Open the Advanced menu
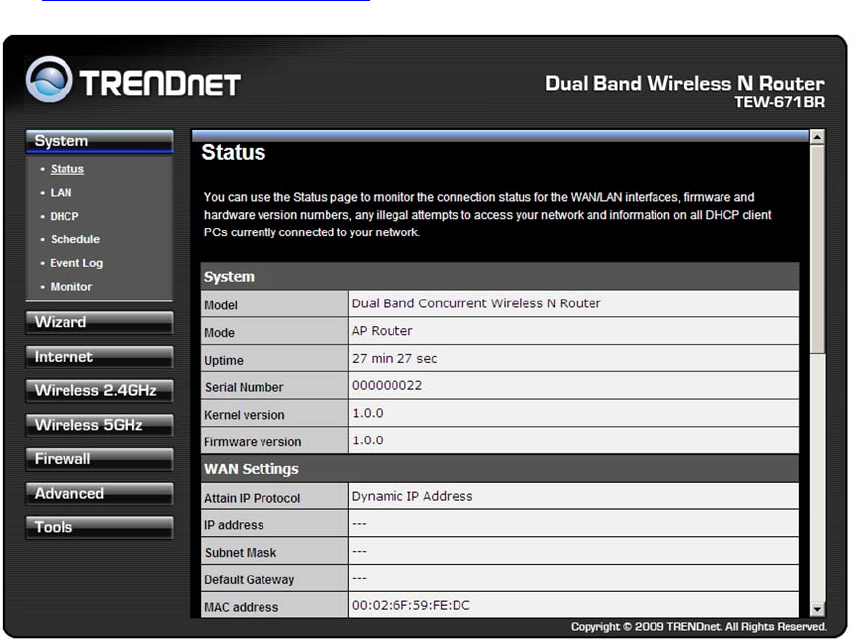The image size is (853, 644). tap(100, 494)
